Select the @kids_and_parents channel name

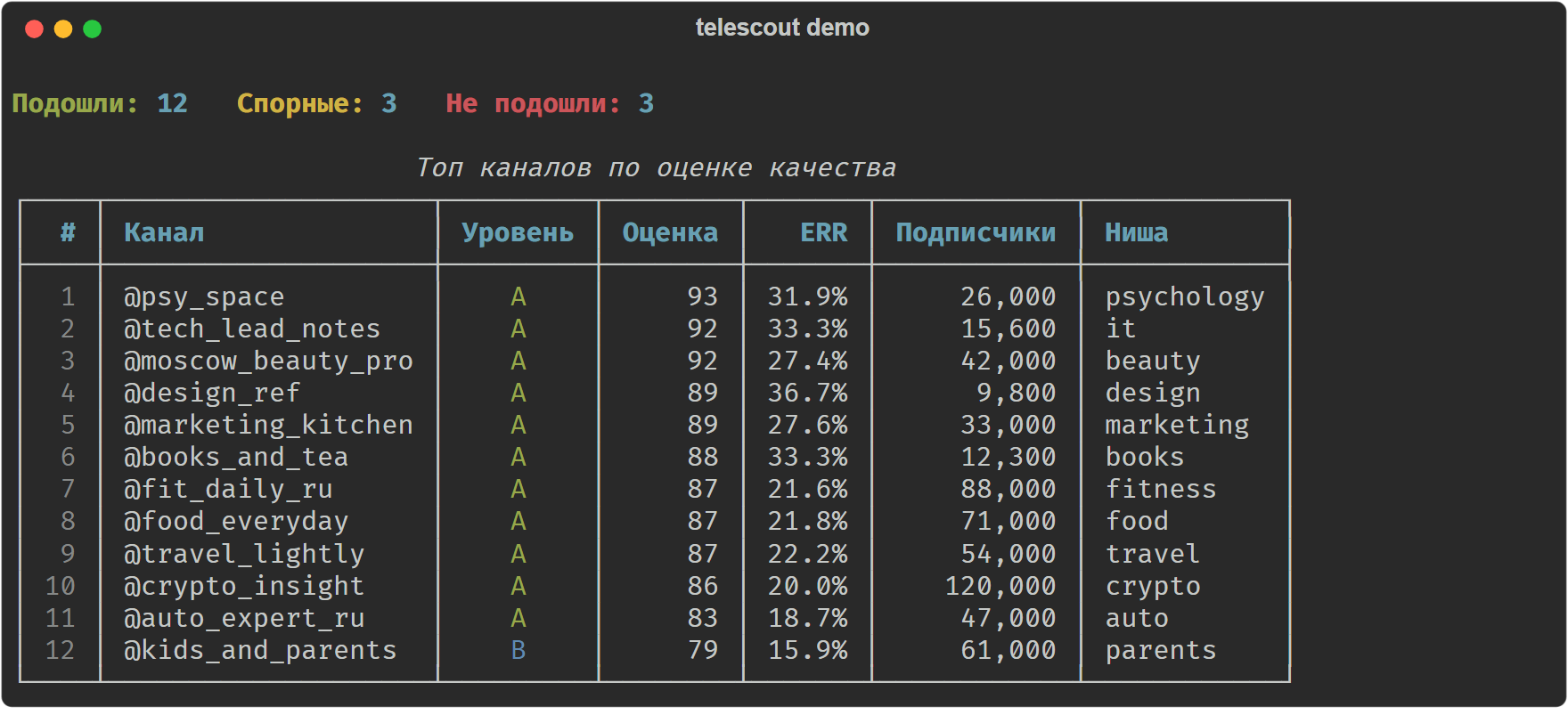coord(260,650)
